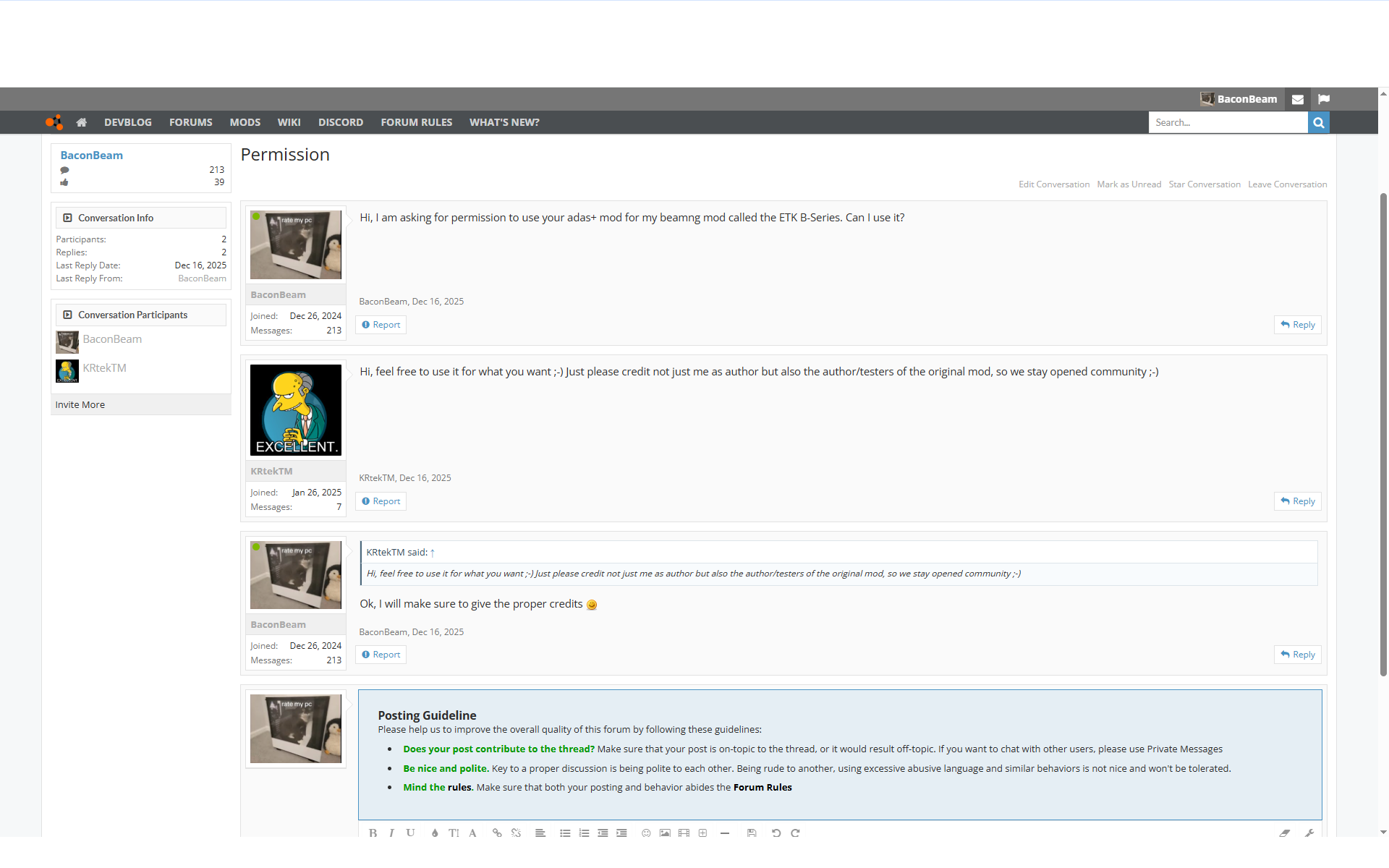The height and width of the screenshot is (868, 1389).
Task: Click Invite More participants link
Action: (80, 405)
